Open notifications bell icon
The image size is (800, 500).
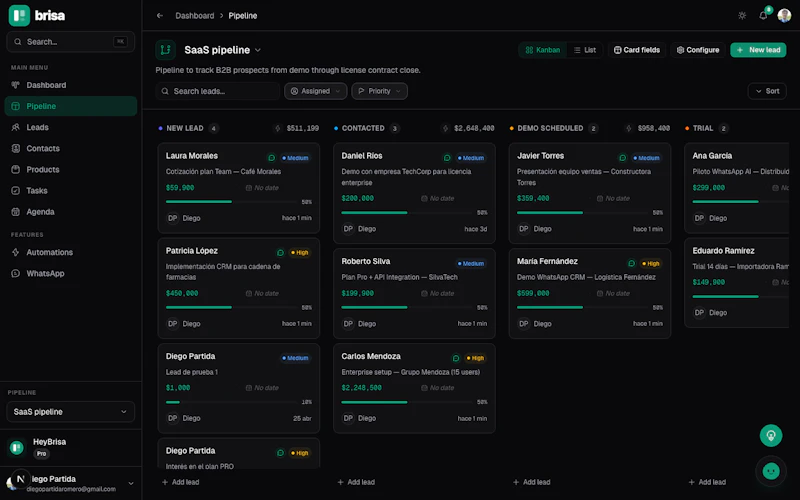click(763, 16)
